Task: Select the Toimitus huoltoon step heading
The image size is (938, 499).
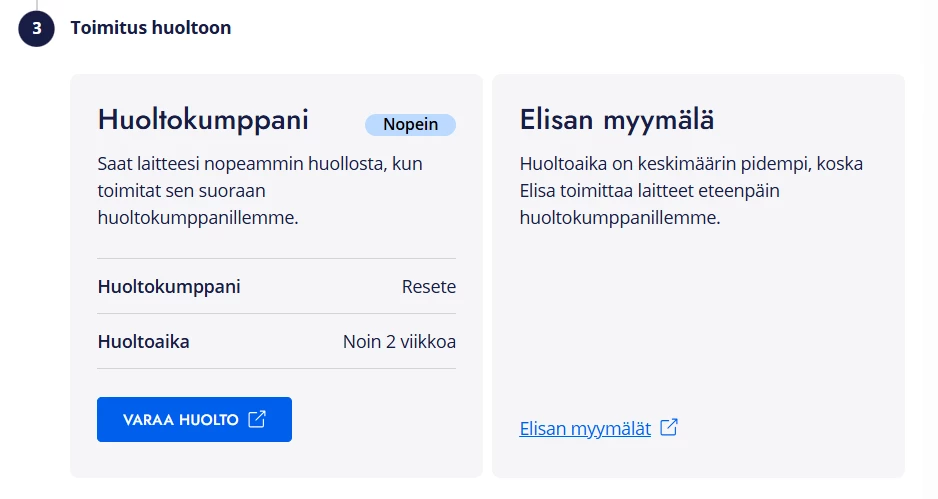Action: tap(151, 28)
